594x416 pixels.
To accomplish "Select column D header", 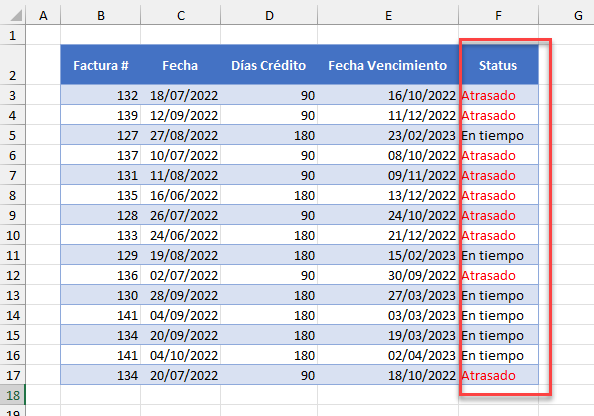I will click(269, 16).
